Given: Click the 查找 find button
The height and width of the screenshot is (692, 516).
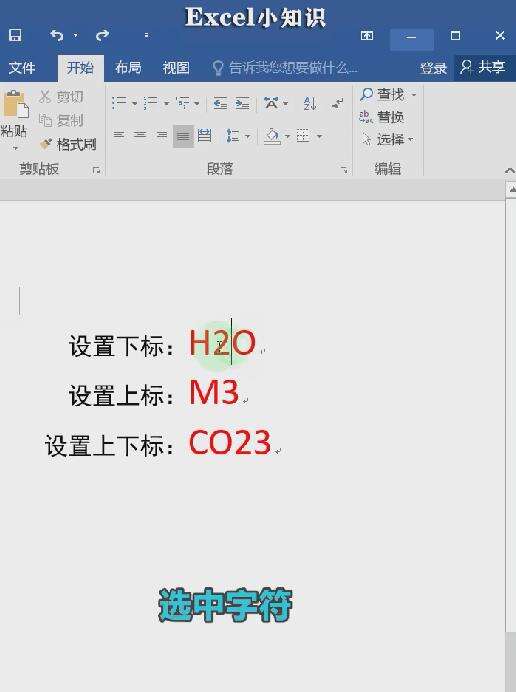Looking at the screenshot, I should coord(382,94).
